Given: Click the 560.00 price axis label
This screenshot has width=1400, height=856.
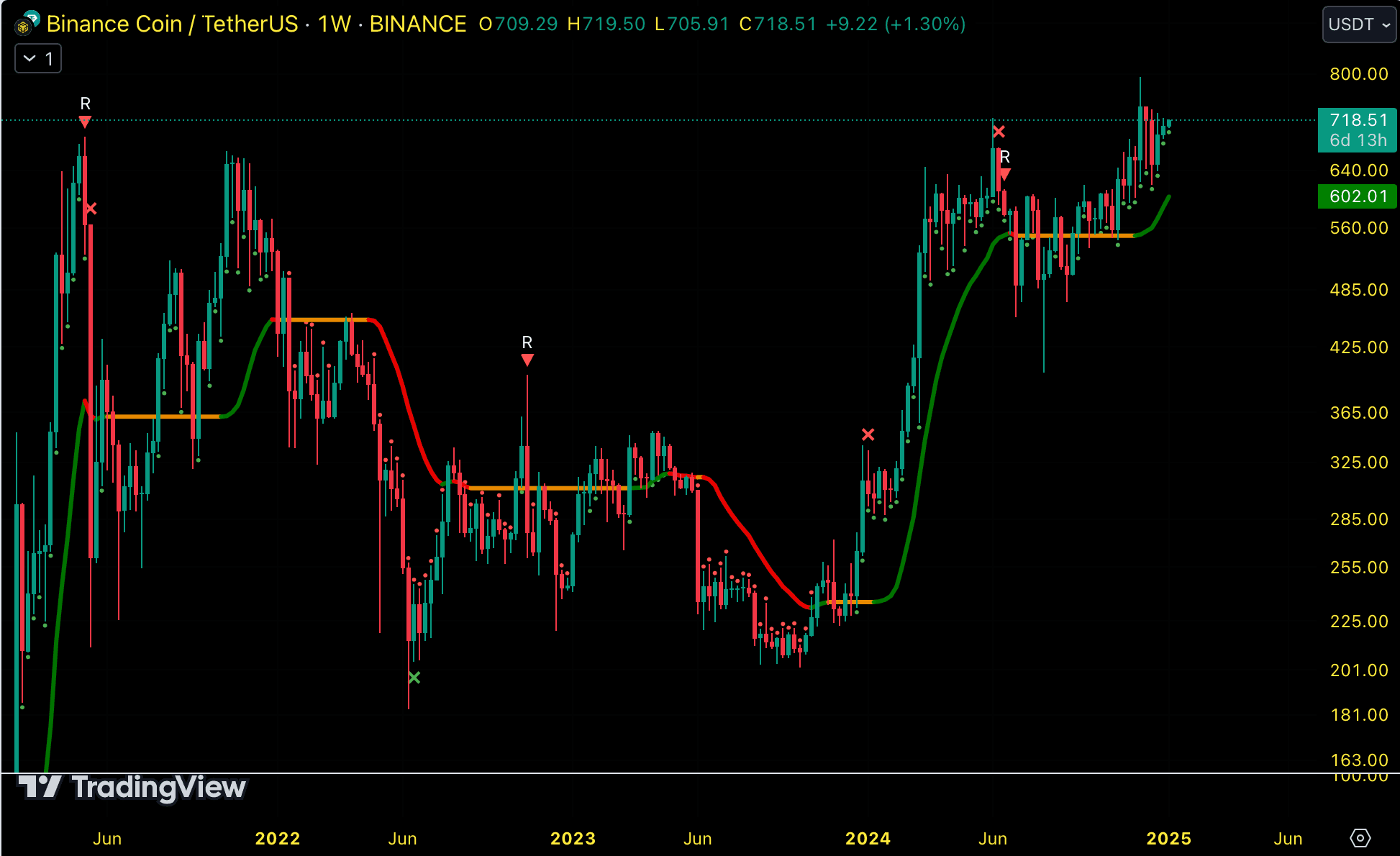Looking at the screenshot, I should coord(1359,228).
